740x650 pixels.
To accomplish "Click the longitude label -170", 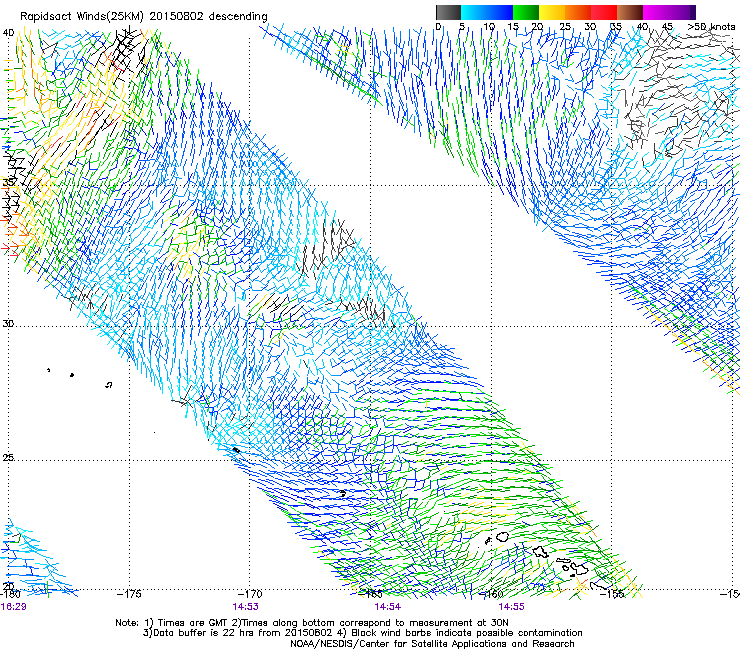I will (250, 594).
